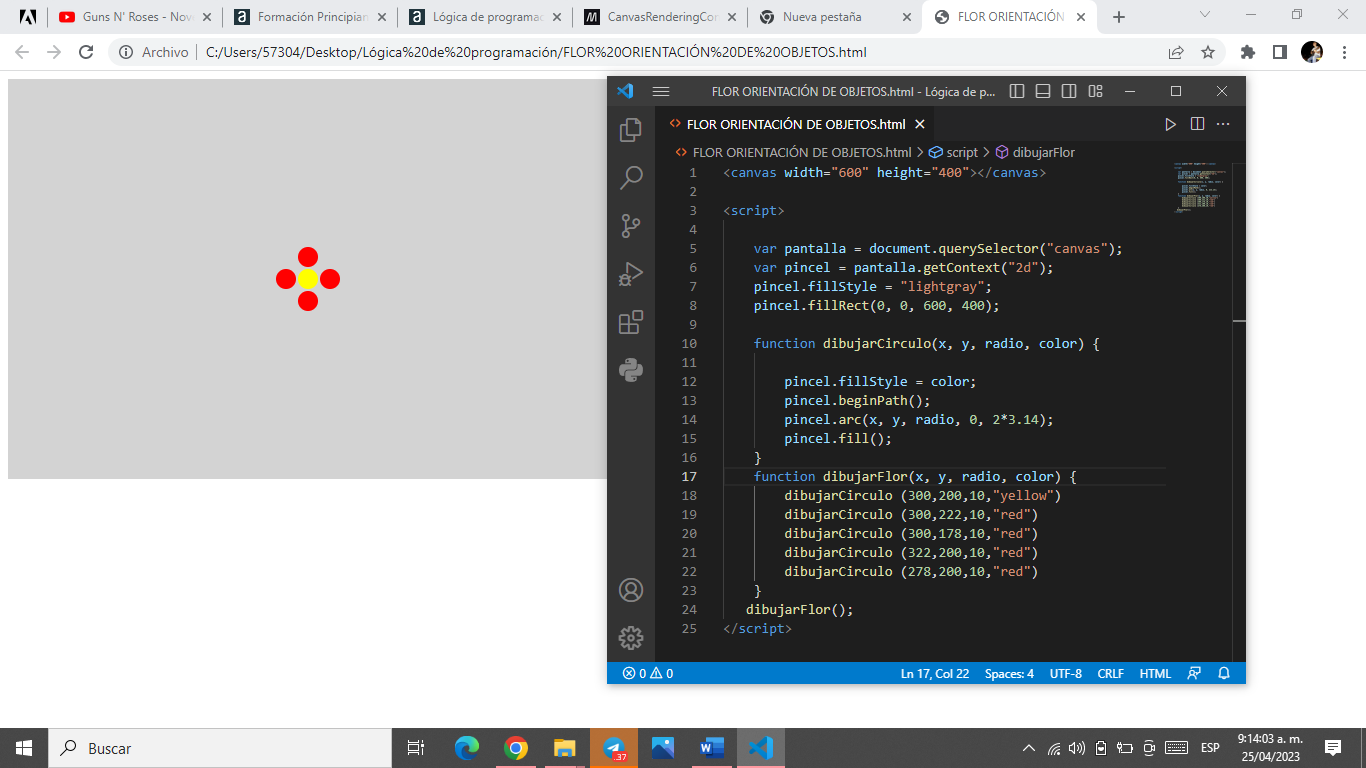Split the editor to the right
Screen dimensions: 1366x768
pyautogui.click(x=1197, y=125)
